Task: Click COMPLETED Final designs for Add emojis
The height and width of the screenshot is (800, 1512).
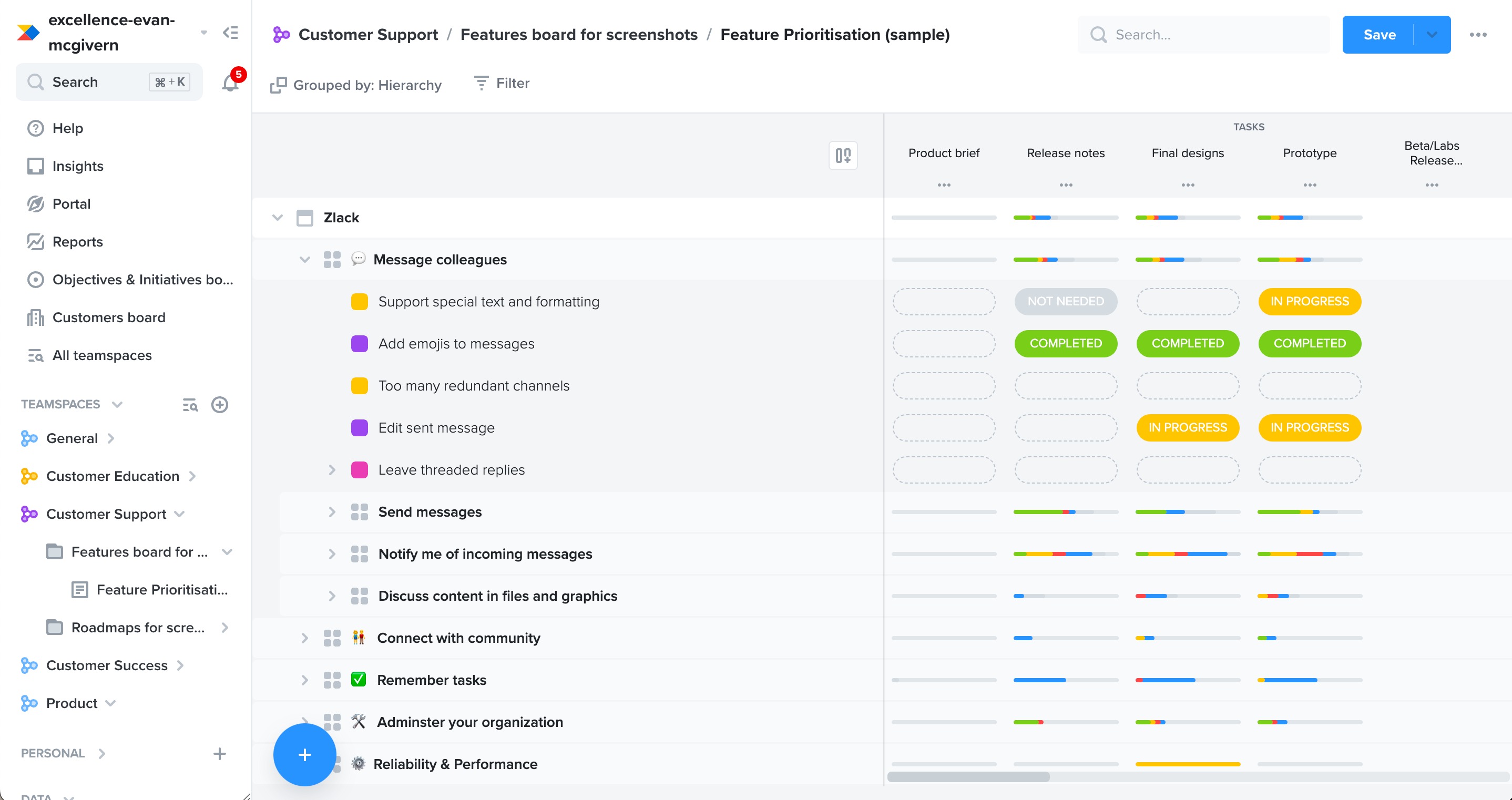Action: tap(1188, 344)
